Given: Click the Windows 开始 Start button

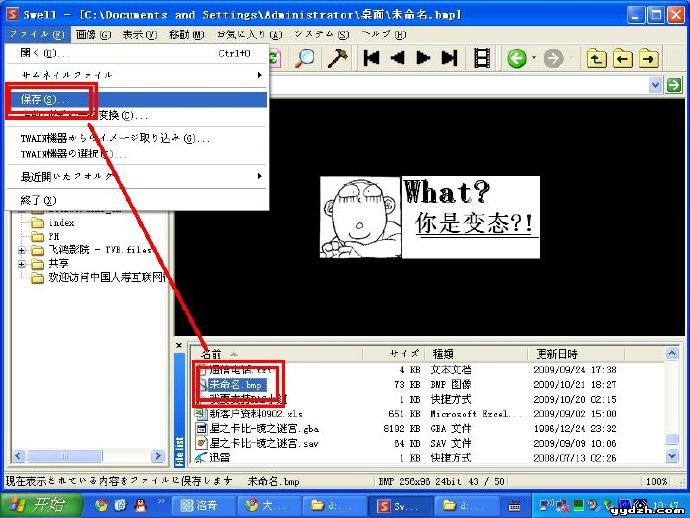Looking at the screenshot, I should (41, 504).
